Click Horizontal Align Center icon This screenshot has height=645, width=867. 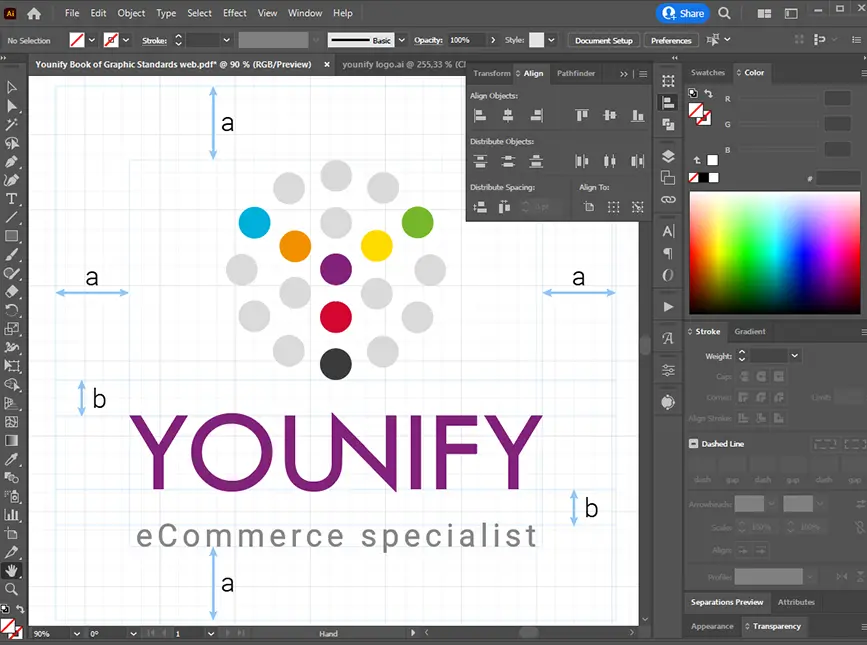pyautogui.click(x=508, y=115)
